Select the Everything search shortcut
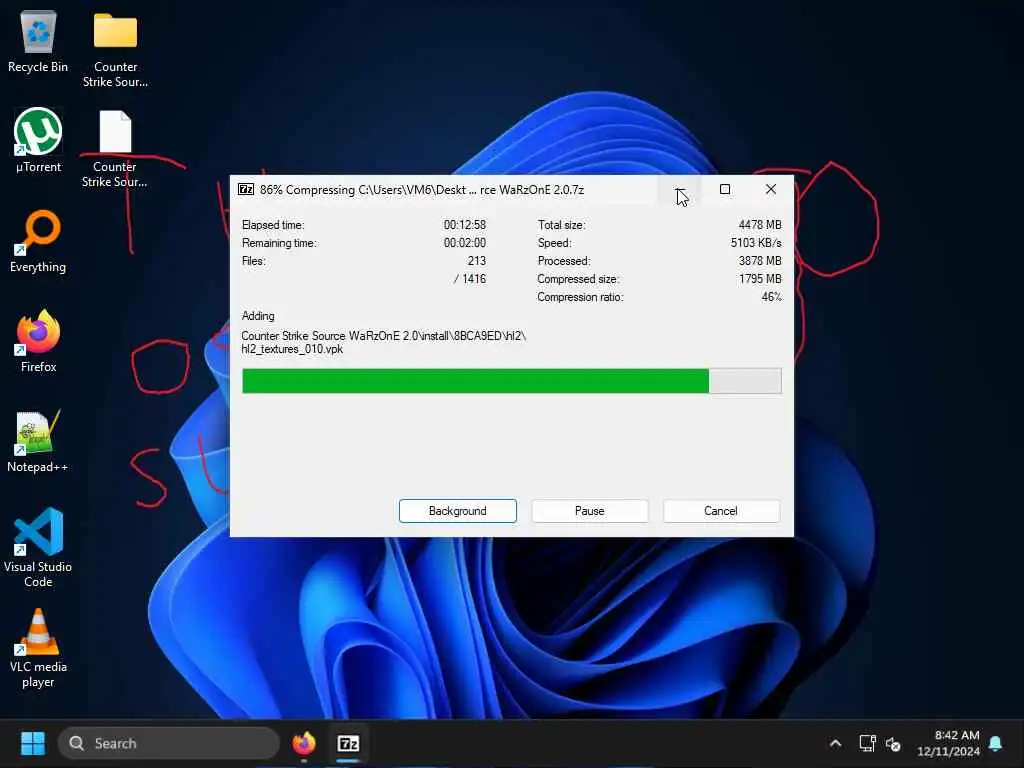Image resolution: width=1024 pixels, height=768 pixels. [38, 240]
